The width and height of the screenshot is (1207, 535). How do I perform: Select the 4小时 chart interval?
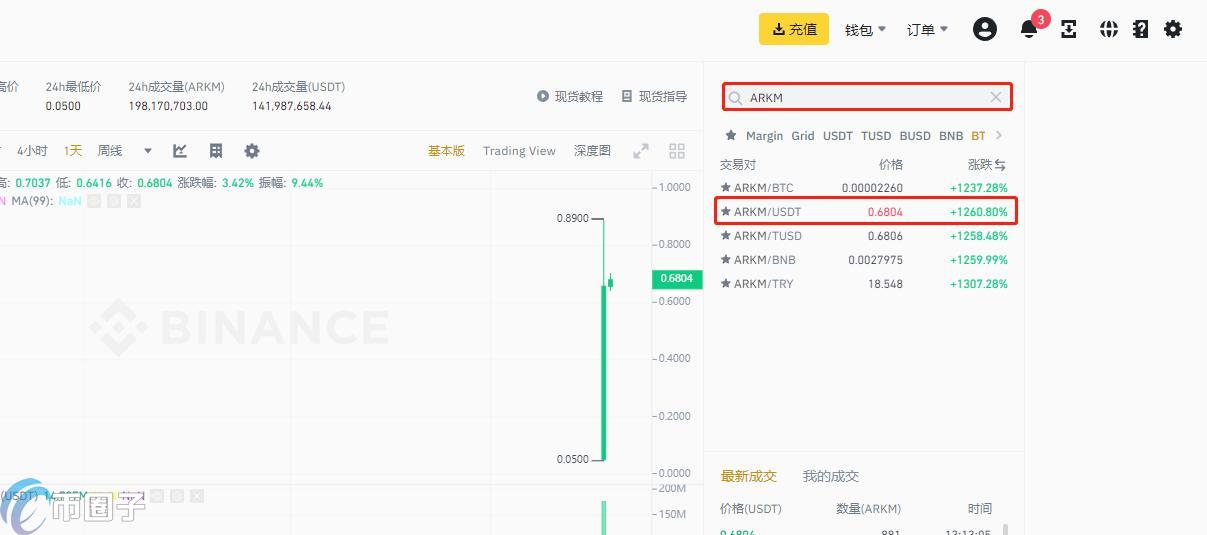[x=32, y=151]
